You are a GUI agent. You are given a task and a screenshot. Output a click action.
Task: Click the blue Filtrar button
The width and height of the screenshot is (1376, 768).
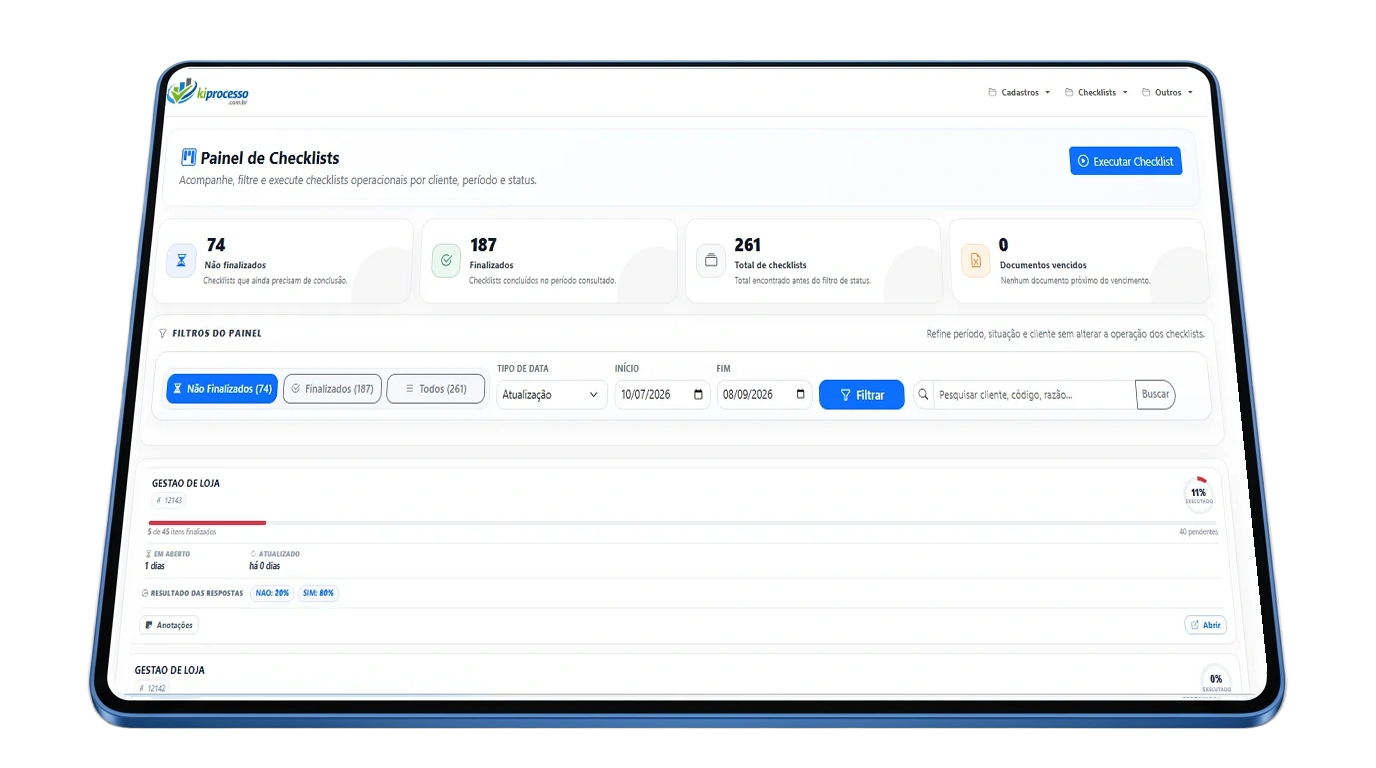pyautogui.click(x=861, y=395)
